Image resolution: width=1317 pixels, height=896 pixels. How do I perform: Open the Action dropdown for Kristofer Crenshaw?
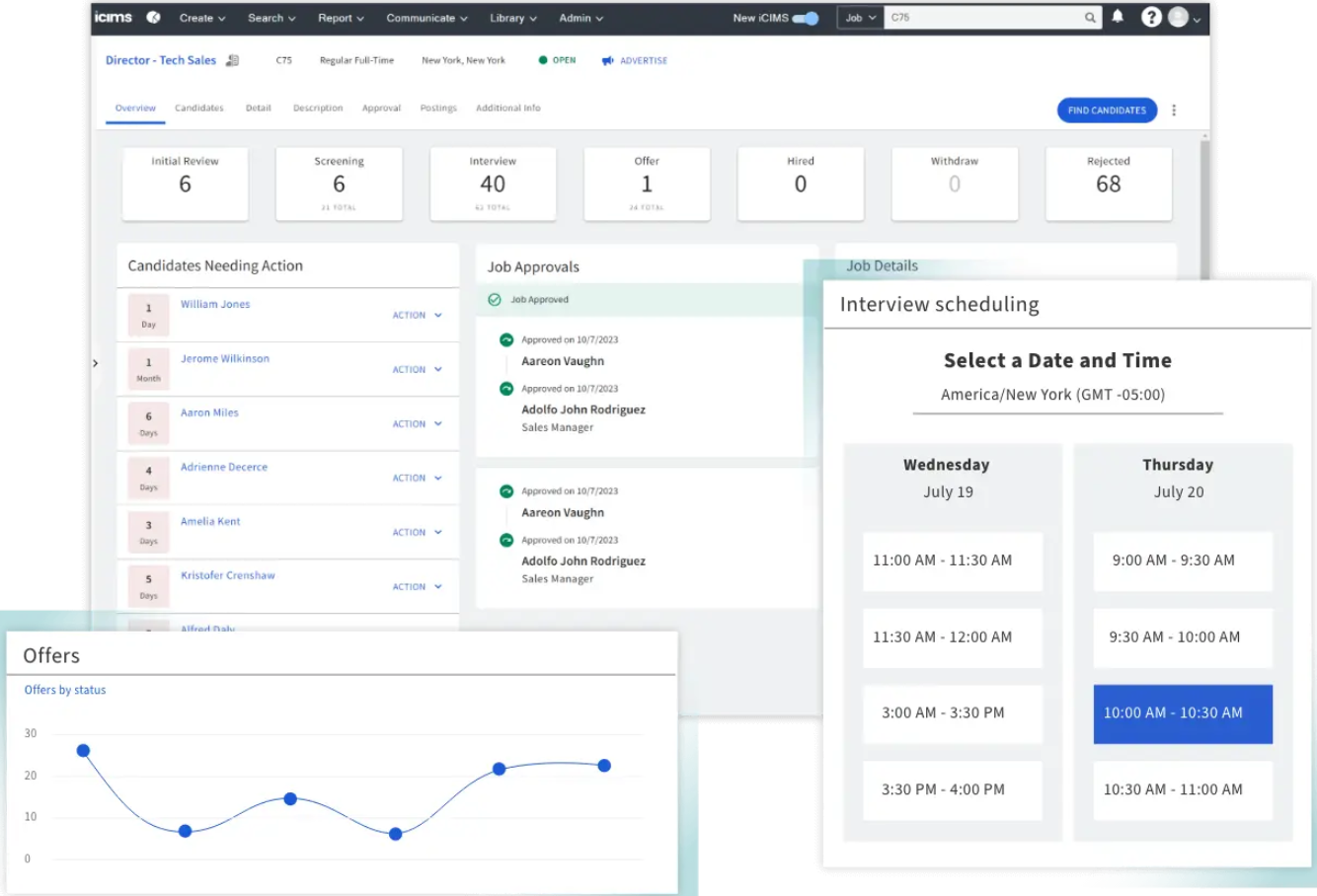[417, 587]
